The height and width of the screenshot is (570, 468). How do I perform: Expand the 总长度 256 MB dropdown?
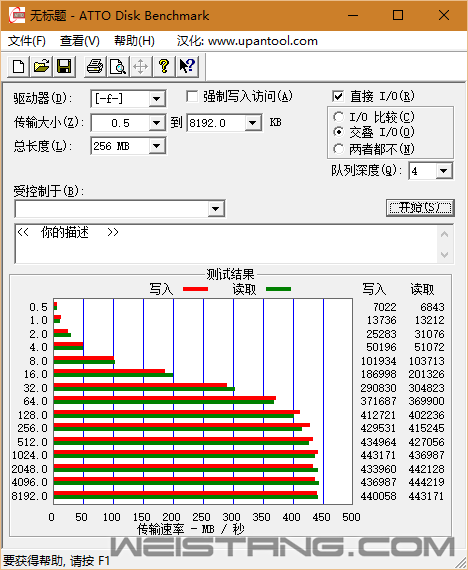pyautogui.click(x=157, y=146)
